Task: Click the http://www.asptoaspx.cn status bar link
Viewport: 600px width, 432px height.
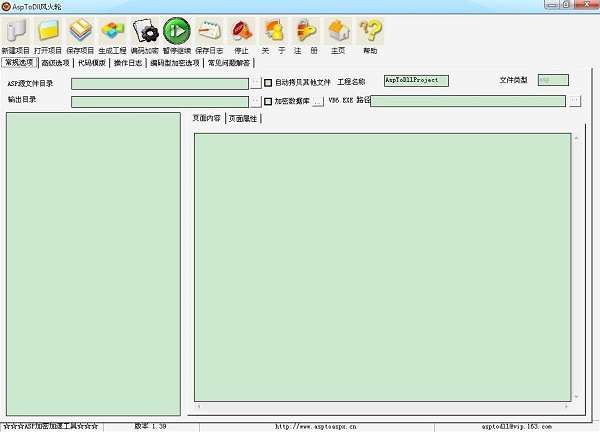Action: (x=316, y=426)
